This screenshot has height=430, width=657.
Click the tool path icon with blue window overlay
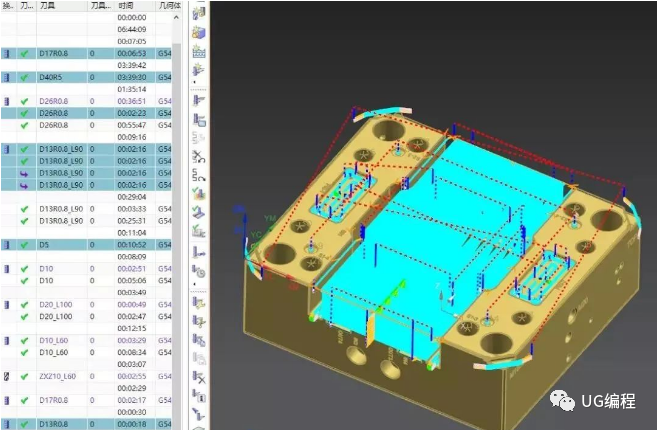pos(199,120)
